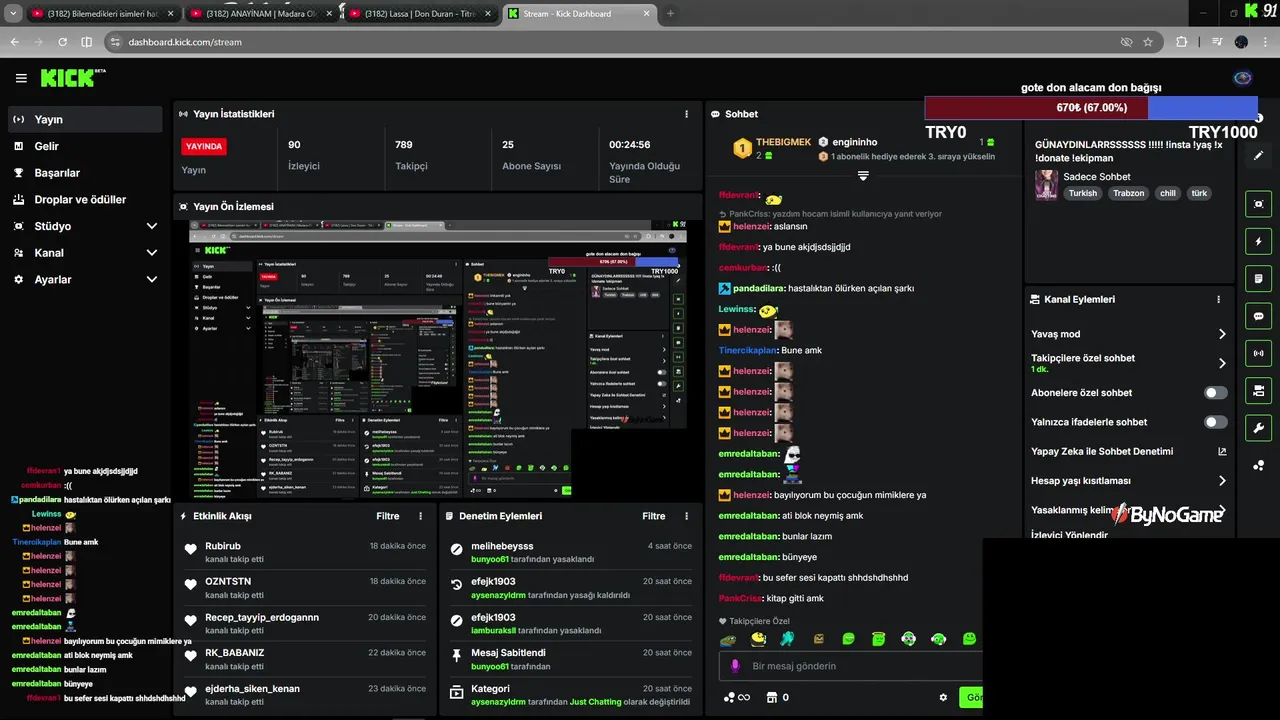Open the profile avatar in Kick header

tap(1243, 78)
